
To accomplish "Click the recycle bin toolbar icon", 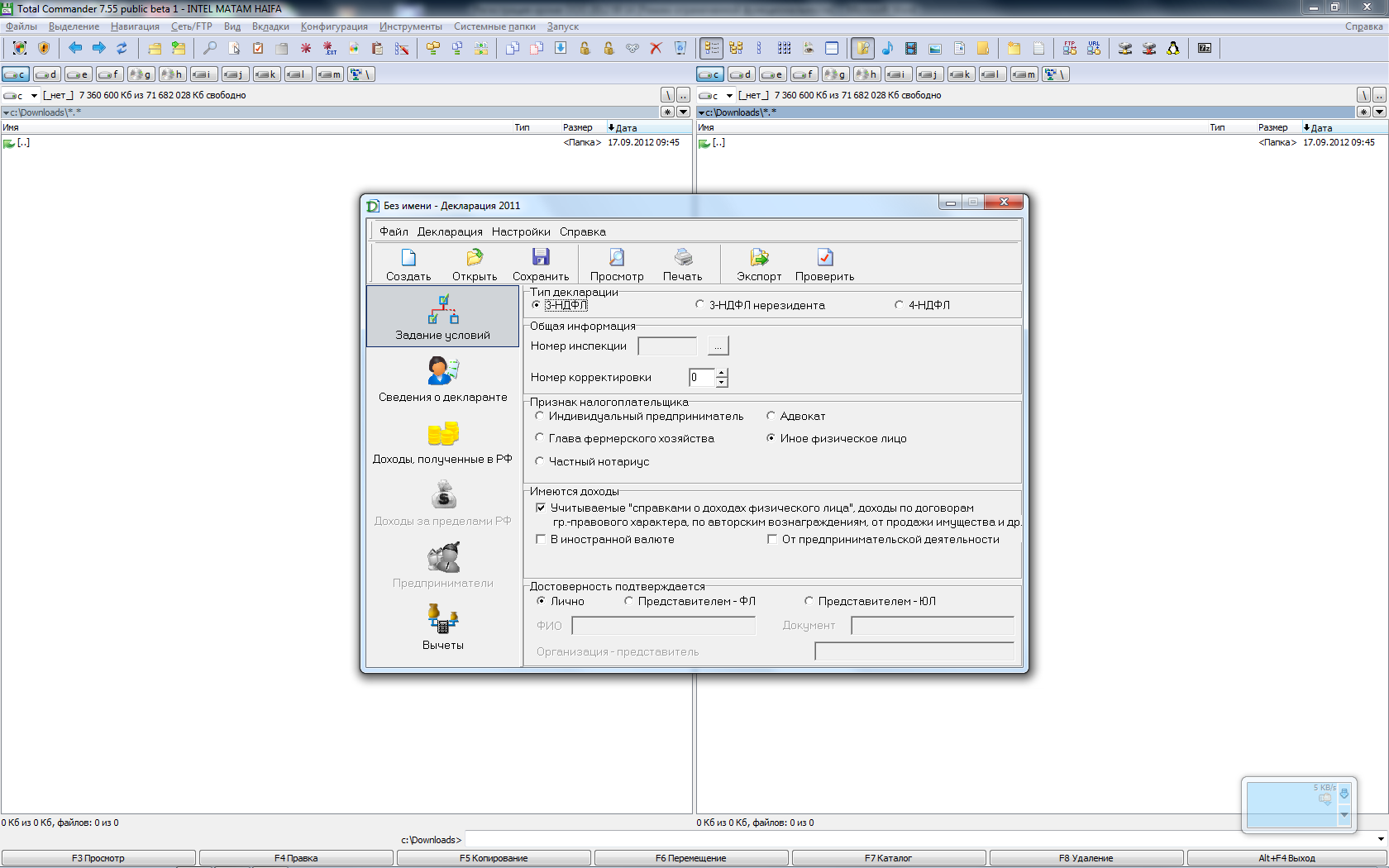I will (680, 48).
